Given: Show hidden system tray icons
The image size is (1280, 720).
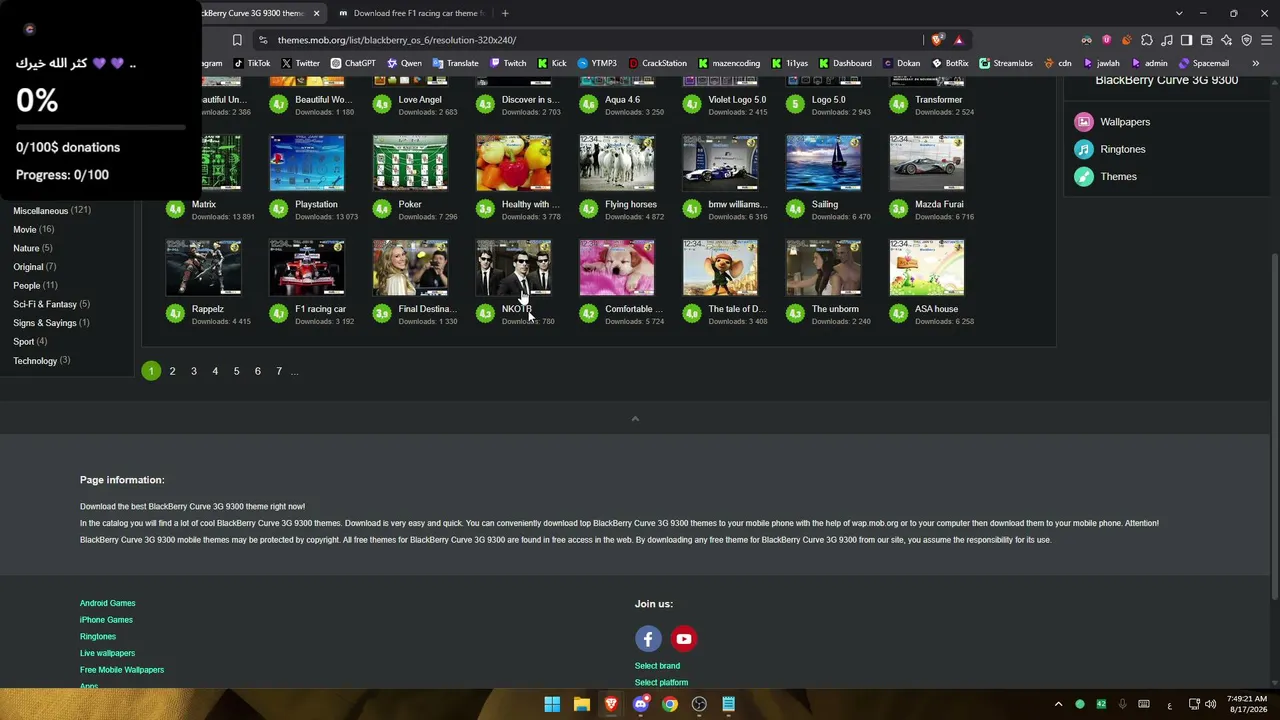Looking at the screenshot, I should [x=1058, y=704].
